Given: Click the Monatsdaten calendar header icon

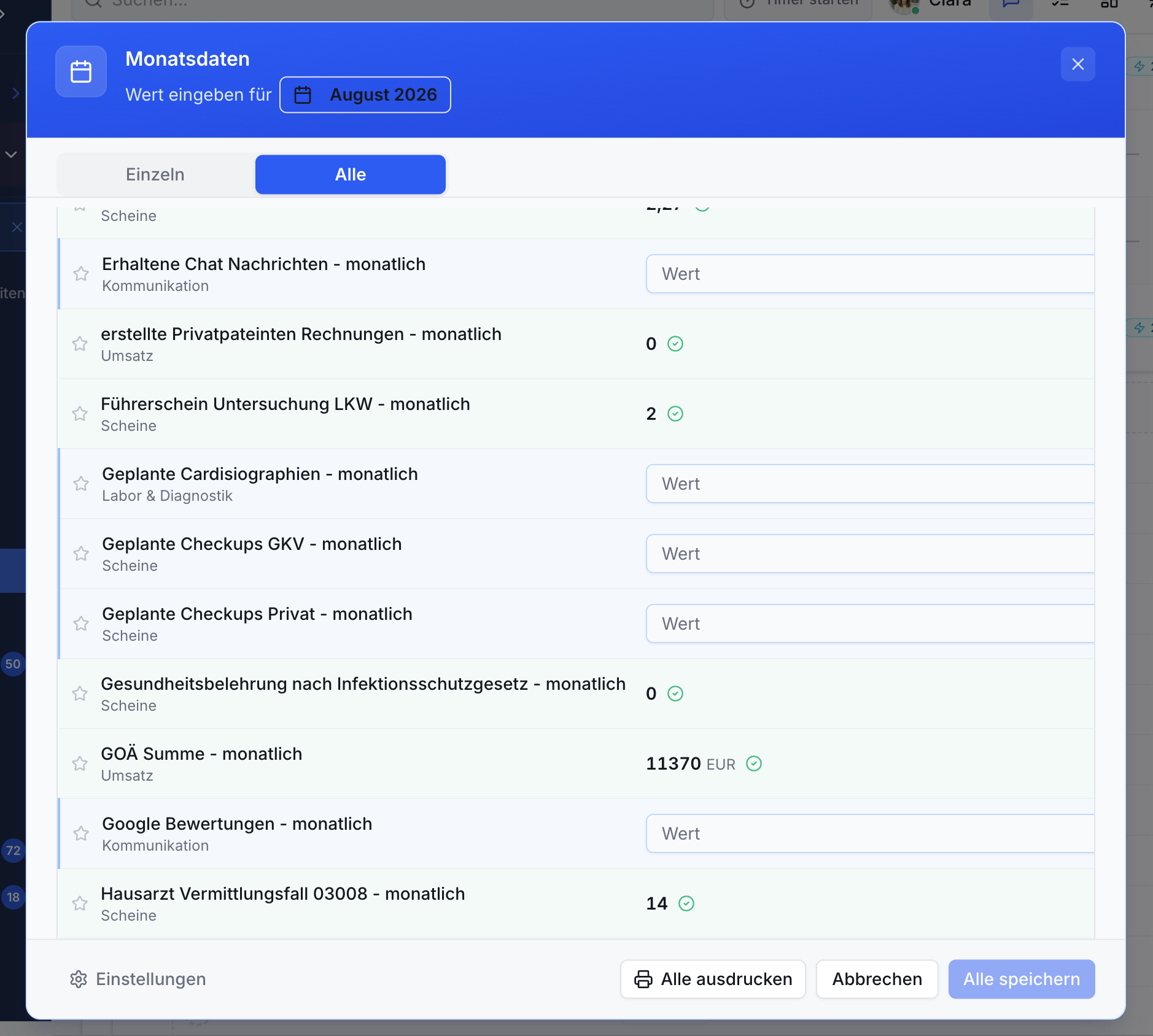Looking at the screenshot, I should [81, 72].
